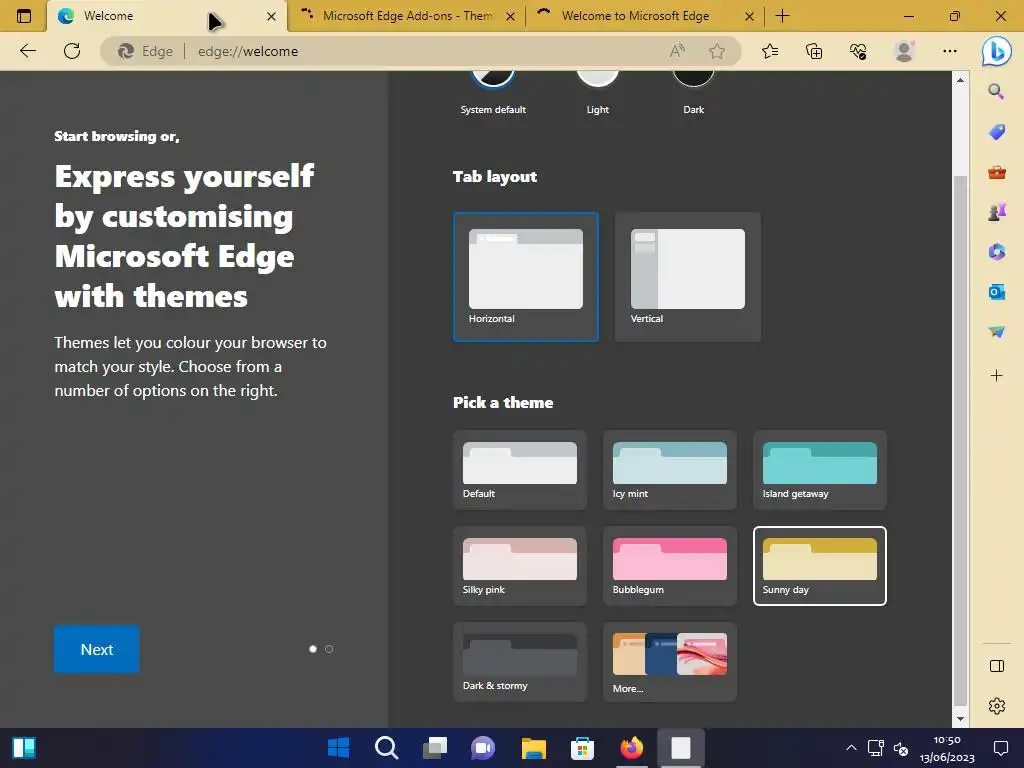
Task: Go back with the back arrow
Action: point(27,51)
